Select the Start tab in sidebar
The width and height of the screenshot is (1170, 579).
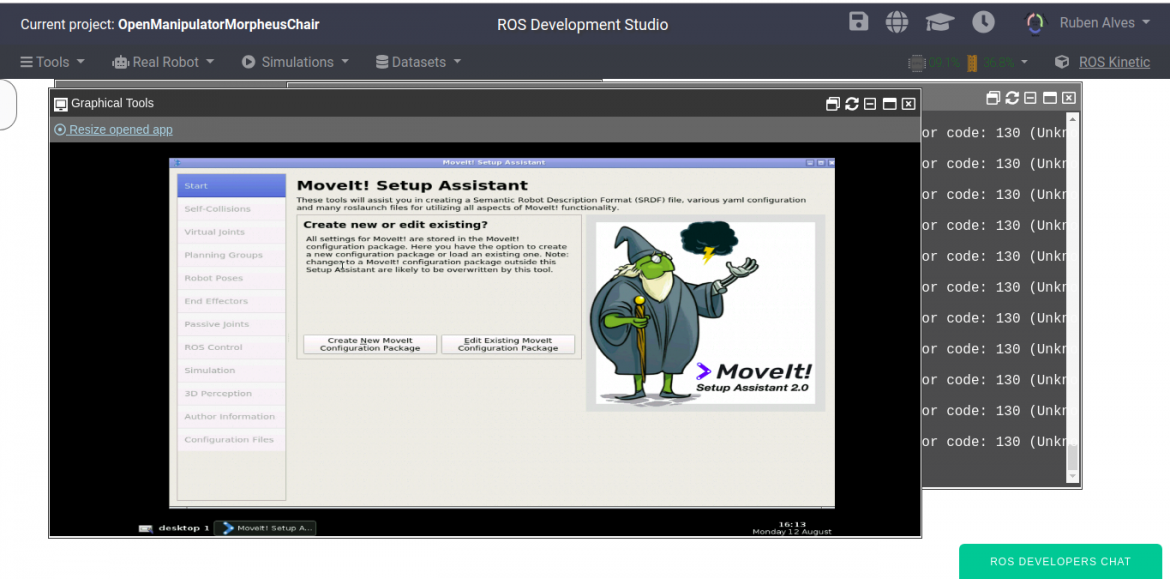[x=231, y=186]
